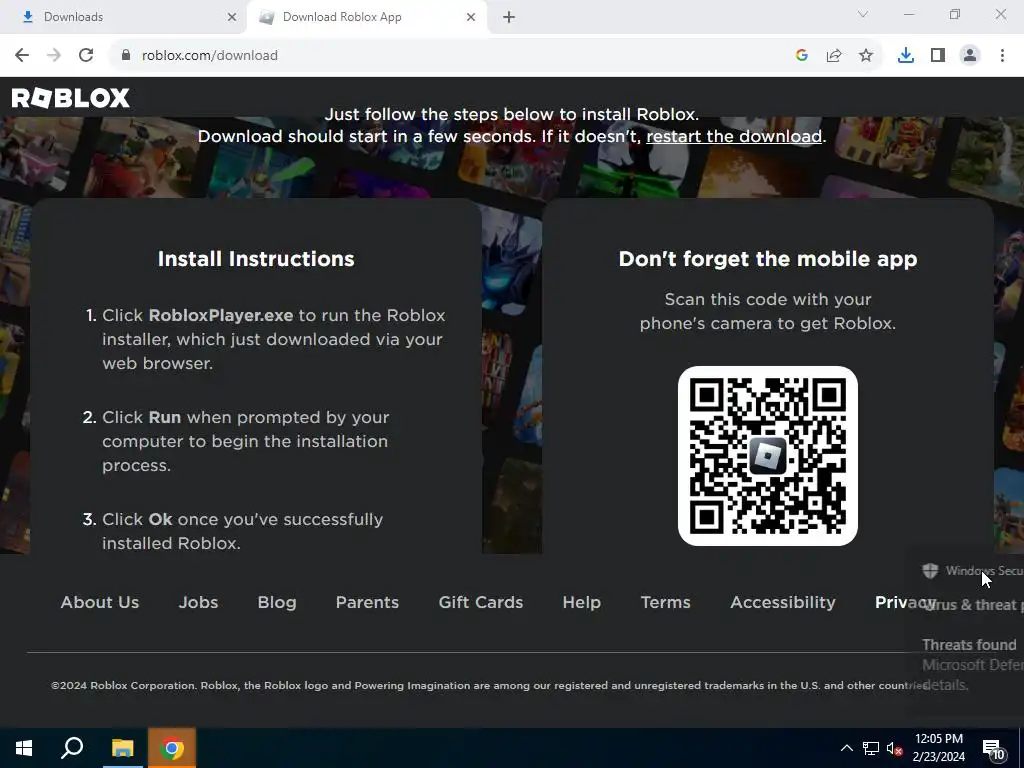Minimize the Chrome window
1024x768 pixels.
point(909,14)
